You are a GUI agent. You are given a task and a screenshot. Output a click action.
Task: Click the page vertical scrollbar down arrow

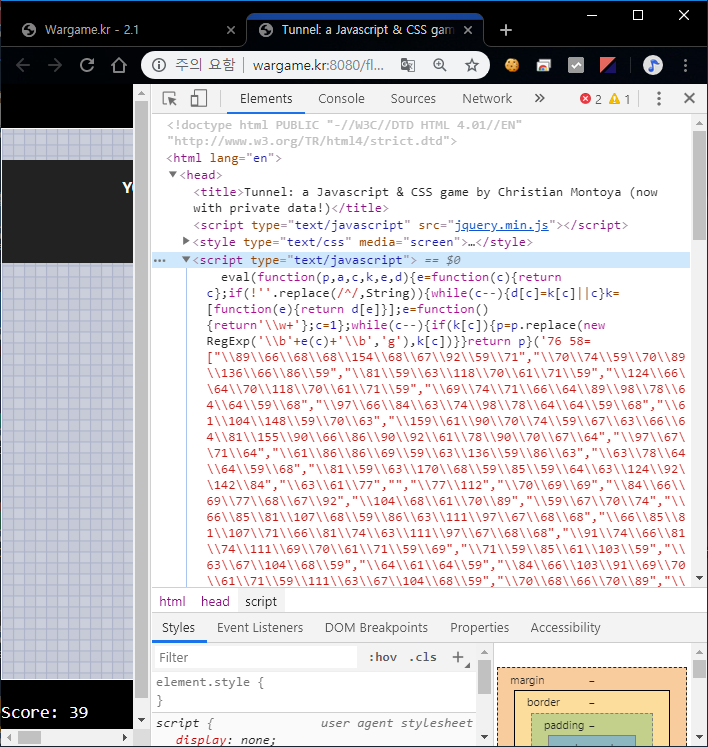[141, 719]
